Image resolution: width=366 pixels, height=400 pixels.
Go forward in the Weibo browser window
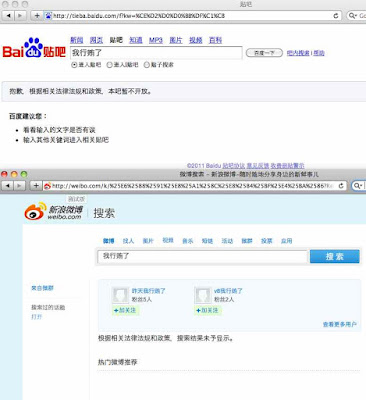coord(20,186)
